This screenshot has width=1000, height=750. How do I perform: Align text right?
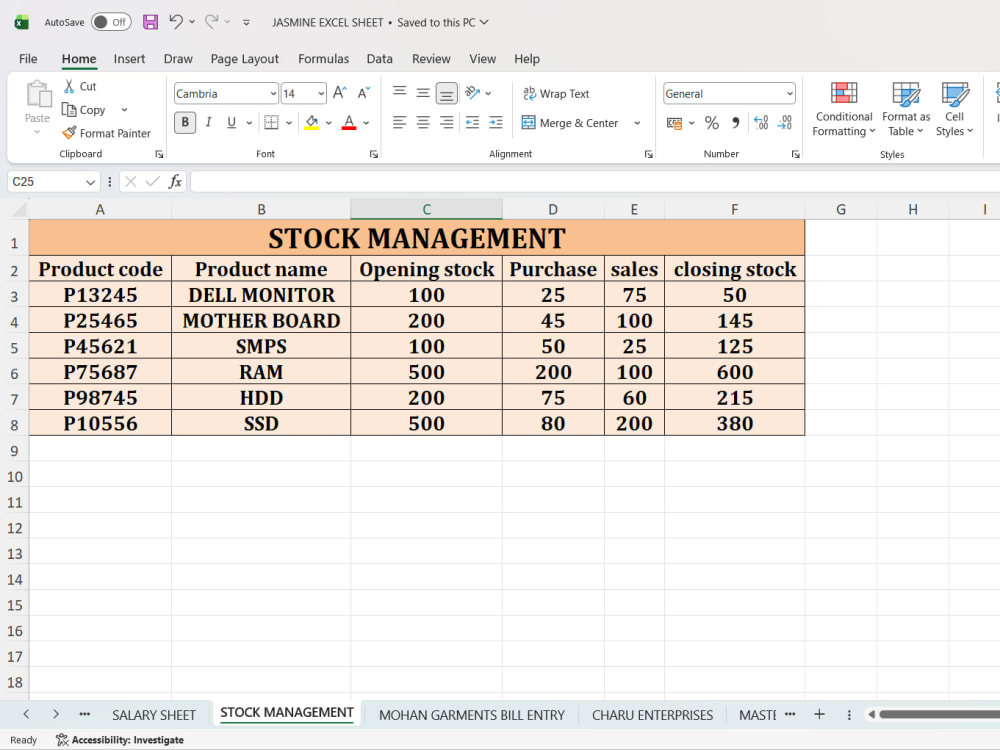(x=446, y=122)
